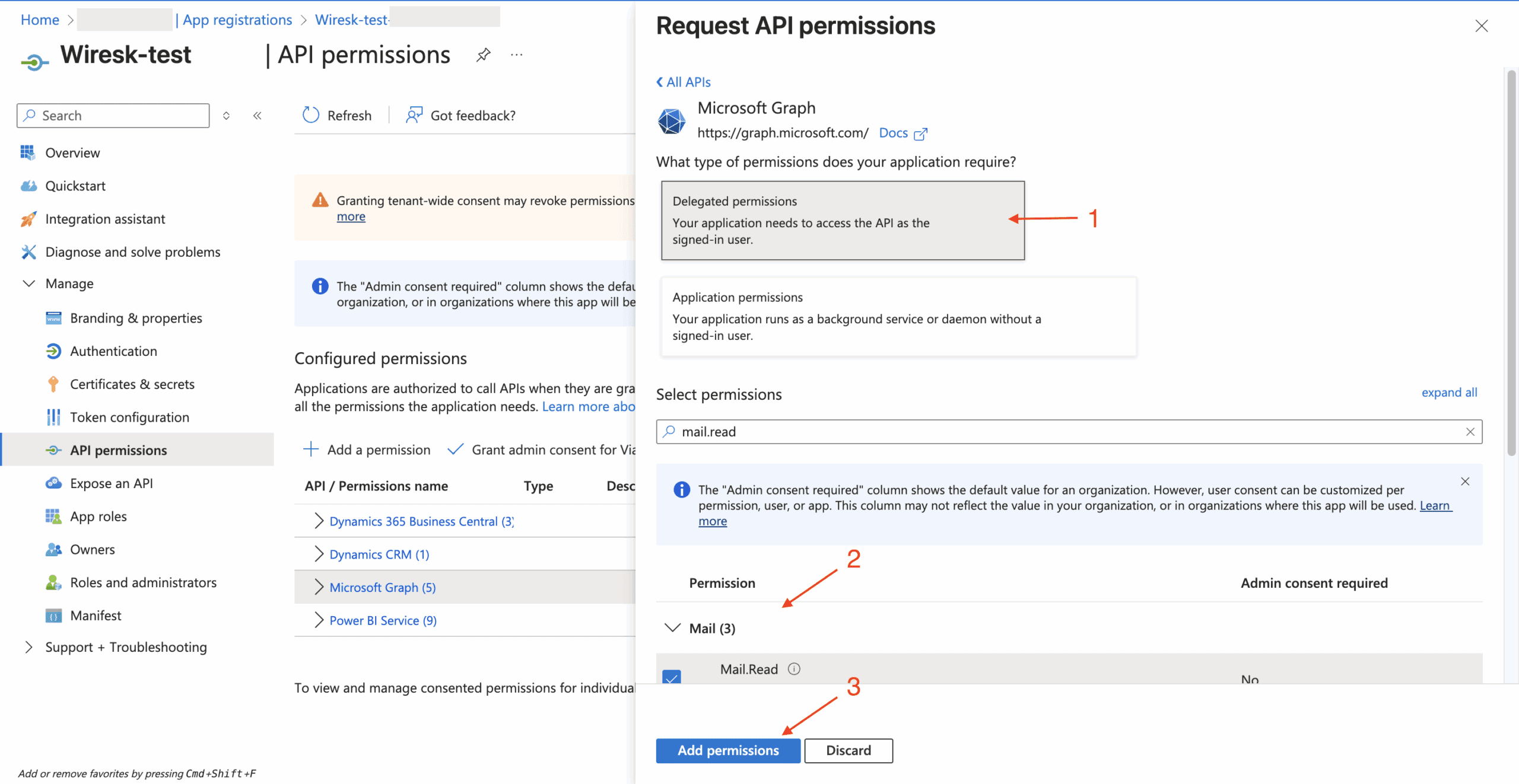Click the Owners people icon
Screen dimensions: 1519x784
[x=53, y=549]
